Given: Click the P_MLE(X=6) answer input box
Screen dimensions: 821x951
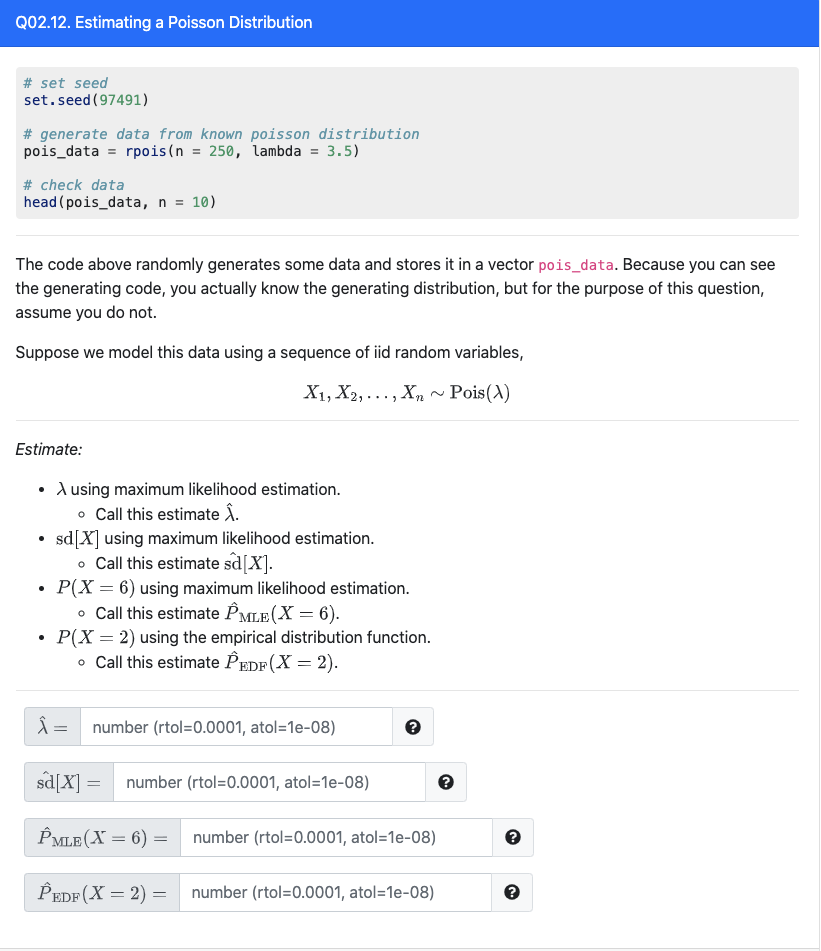Looking at the screenshot, I should click(335, 837).
